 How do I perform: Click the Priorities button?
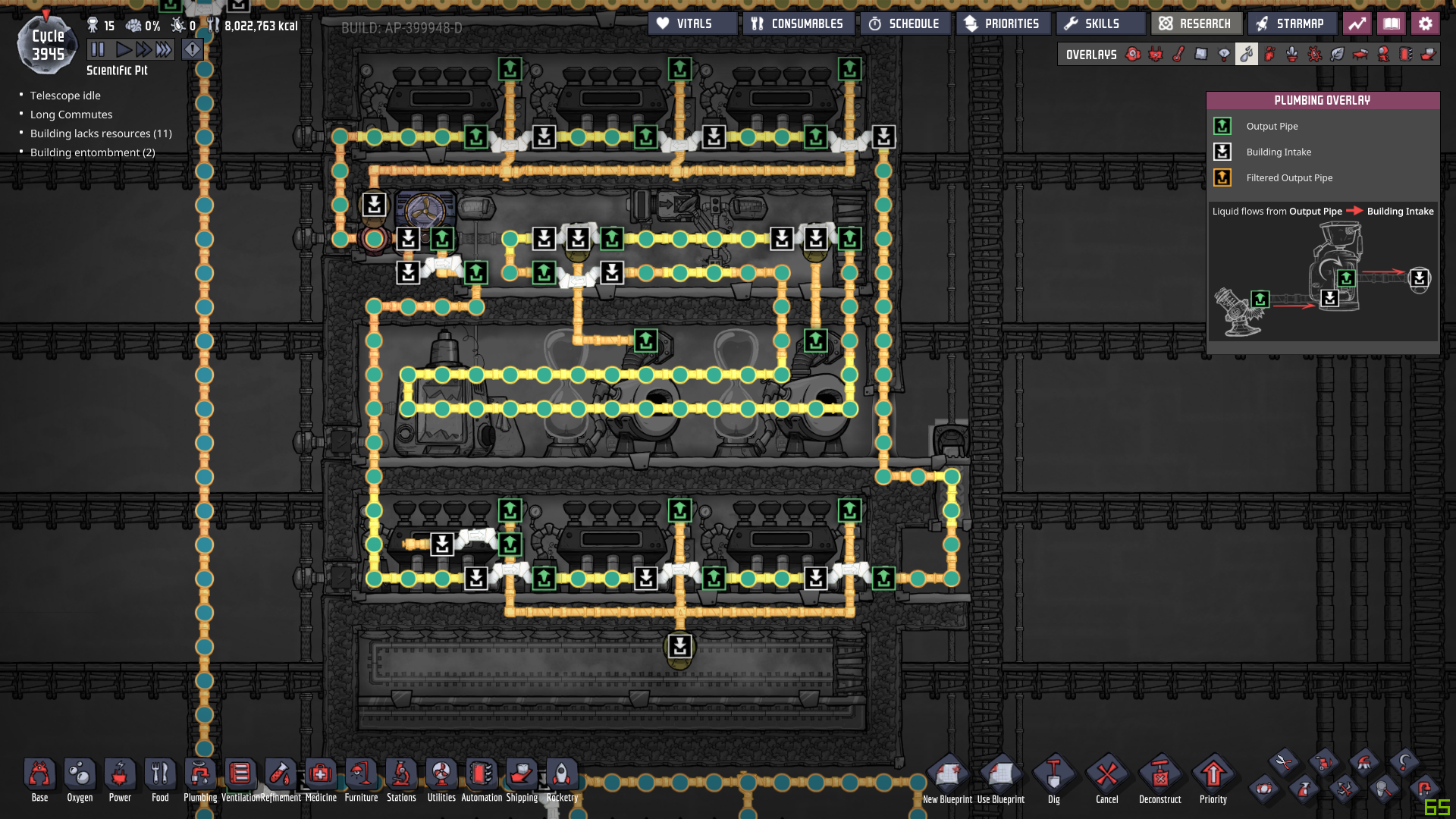(1003, 24)
